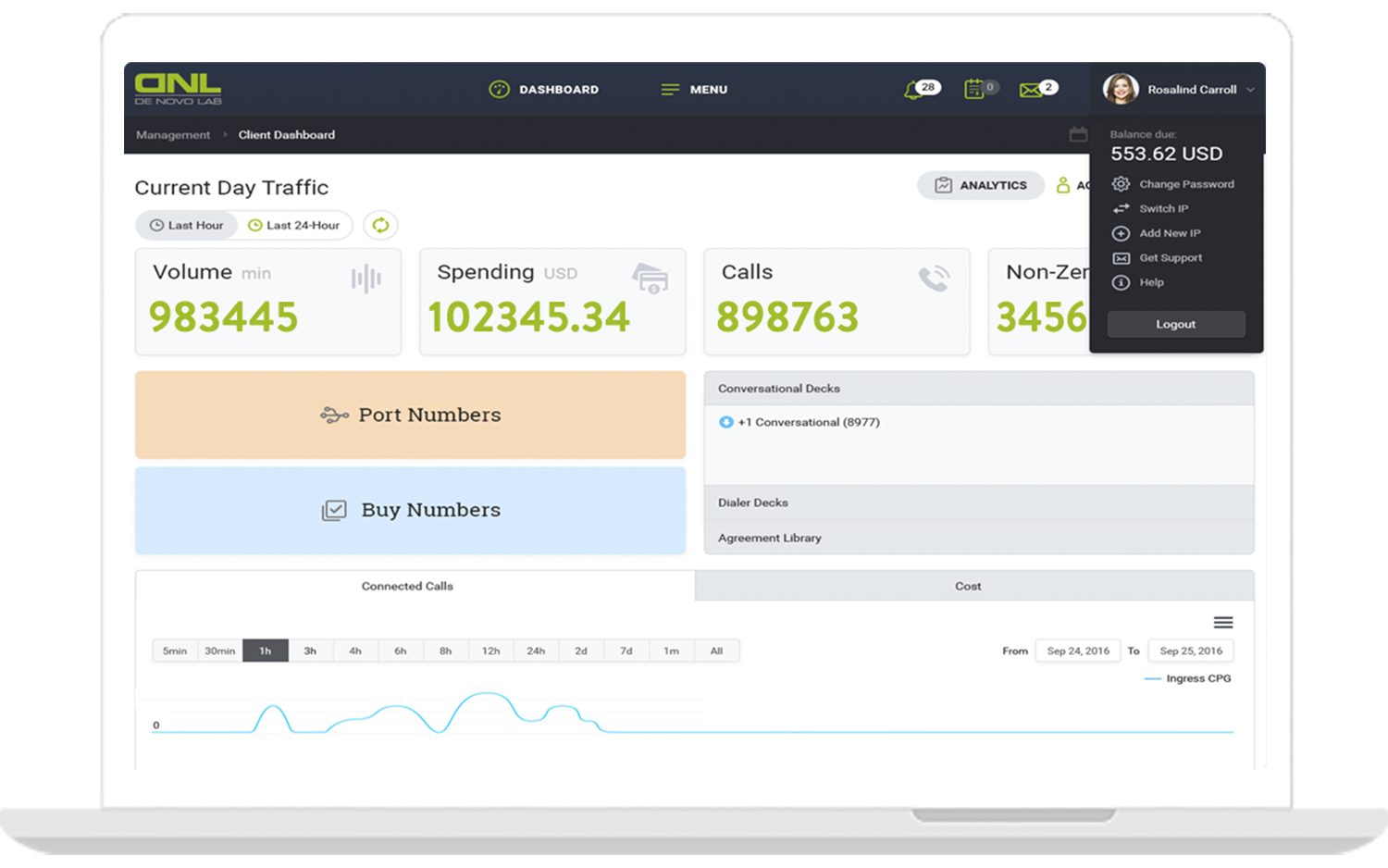Select the All chart range
This screenshot has width=1388, height=868.
(716, 651)
